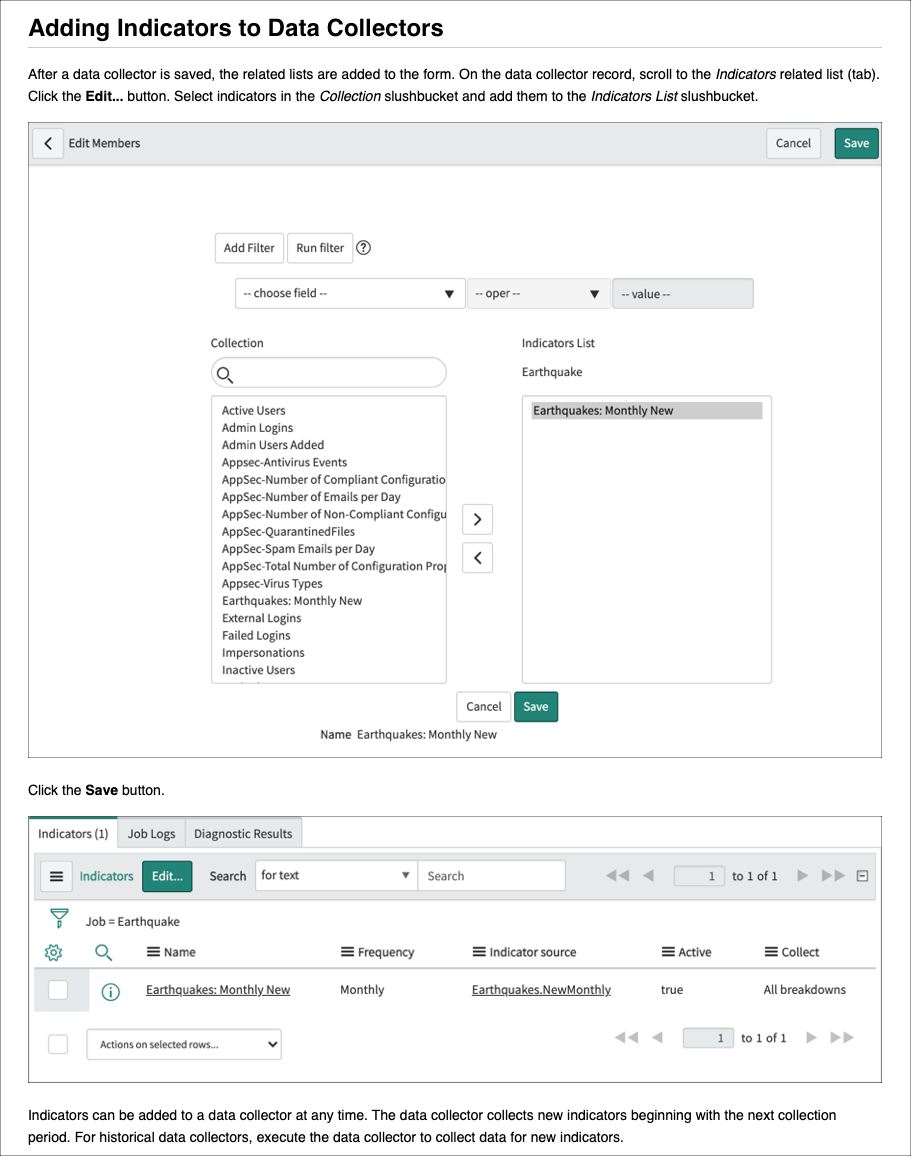Click the search magnifier in the Indicators list
The width and height of the screenshot is (911, 1156).
pyautogui.click(x=103, y=952)
